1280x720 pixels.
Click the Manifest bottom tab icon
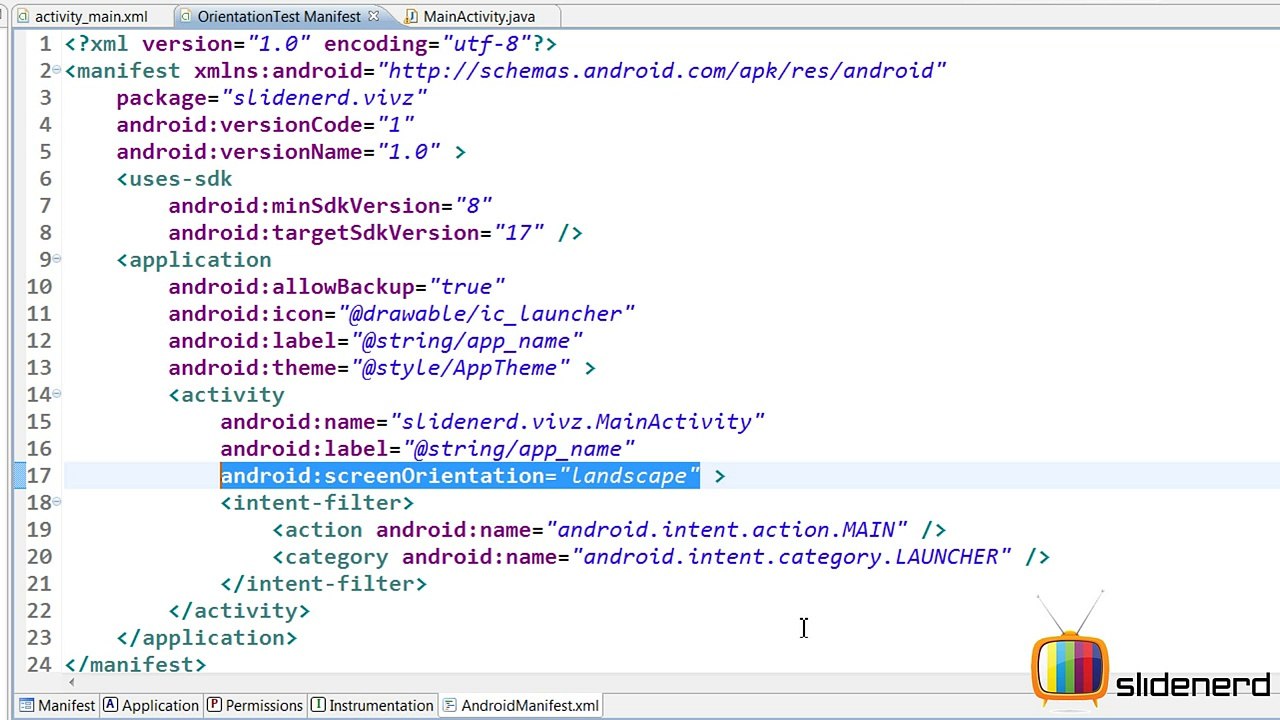(x=27, y=705)
